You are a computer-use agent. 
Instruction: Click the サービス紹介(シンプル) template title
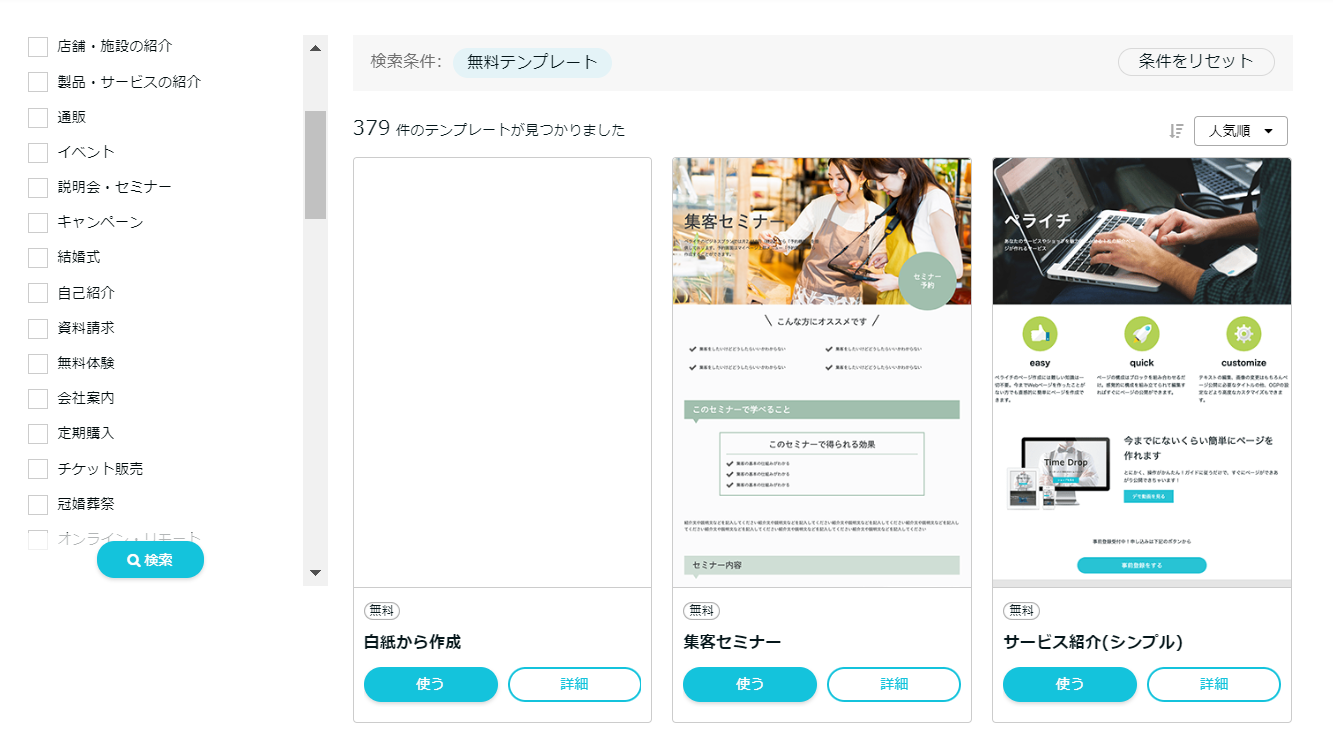[1093, 642]
